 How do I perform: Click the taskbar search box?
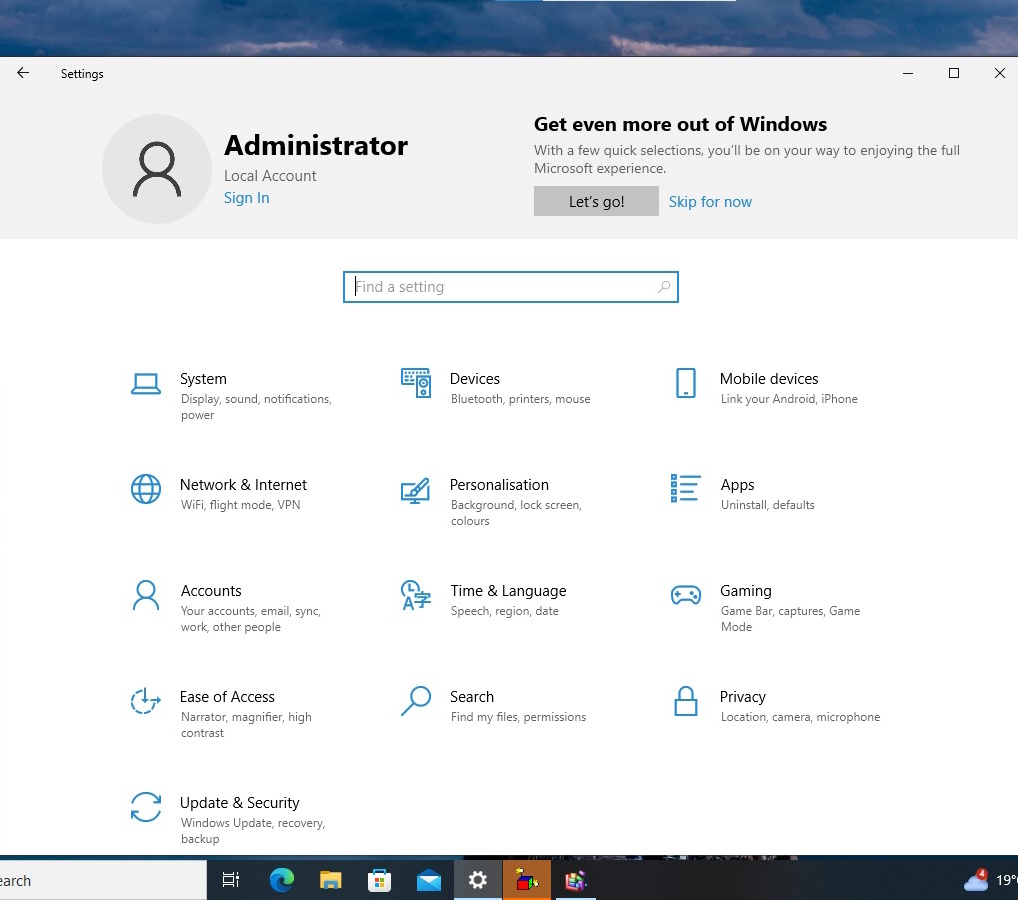coord(103,881)
